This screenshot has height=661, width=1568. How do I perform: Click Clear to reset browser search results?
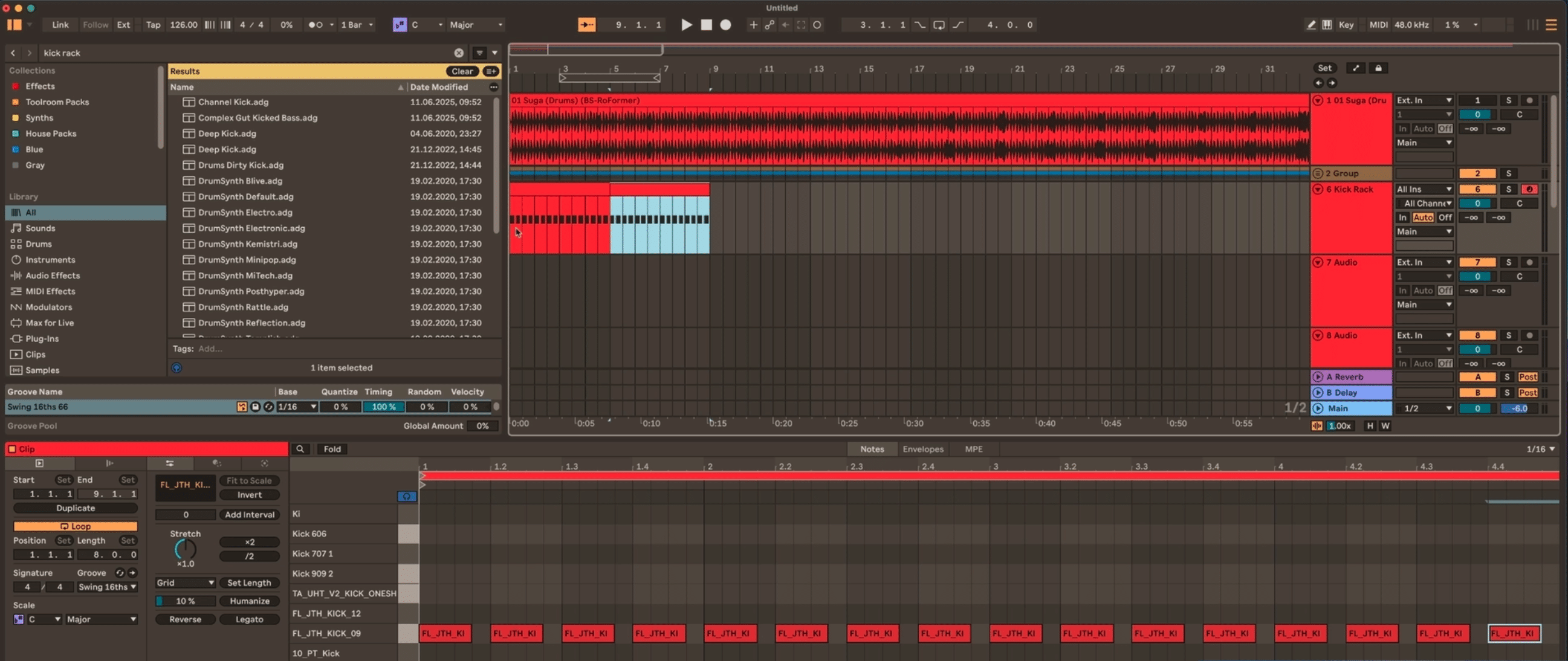point(462,71)
